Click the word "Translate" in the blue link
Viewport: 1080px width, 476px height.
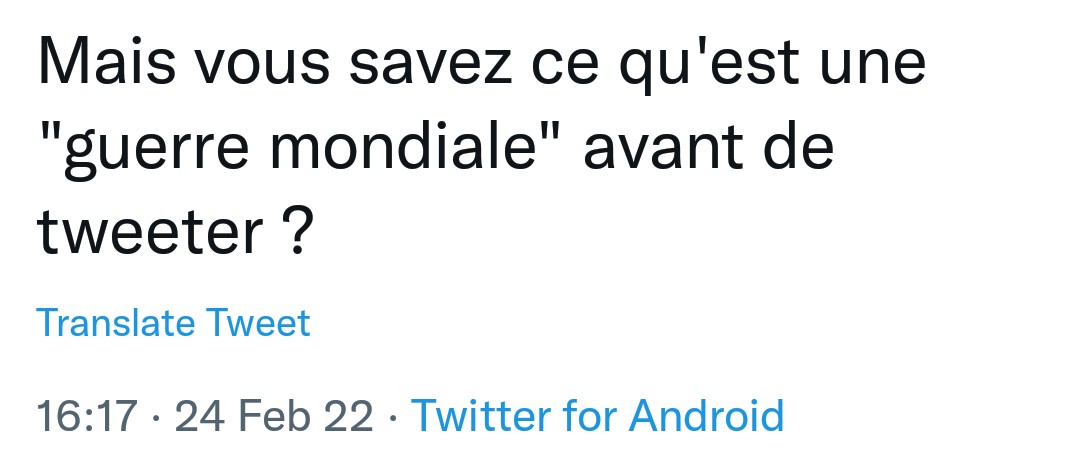[x=115, y=323]
